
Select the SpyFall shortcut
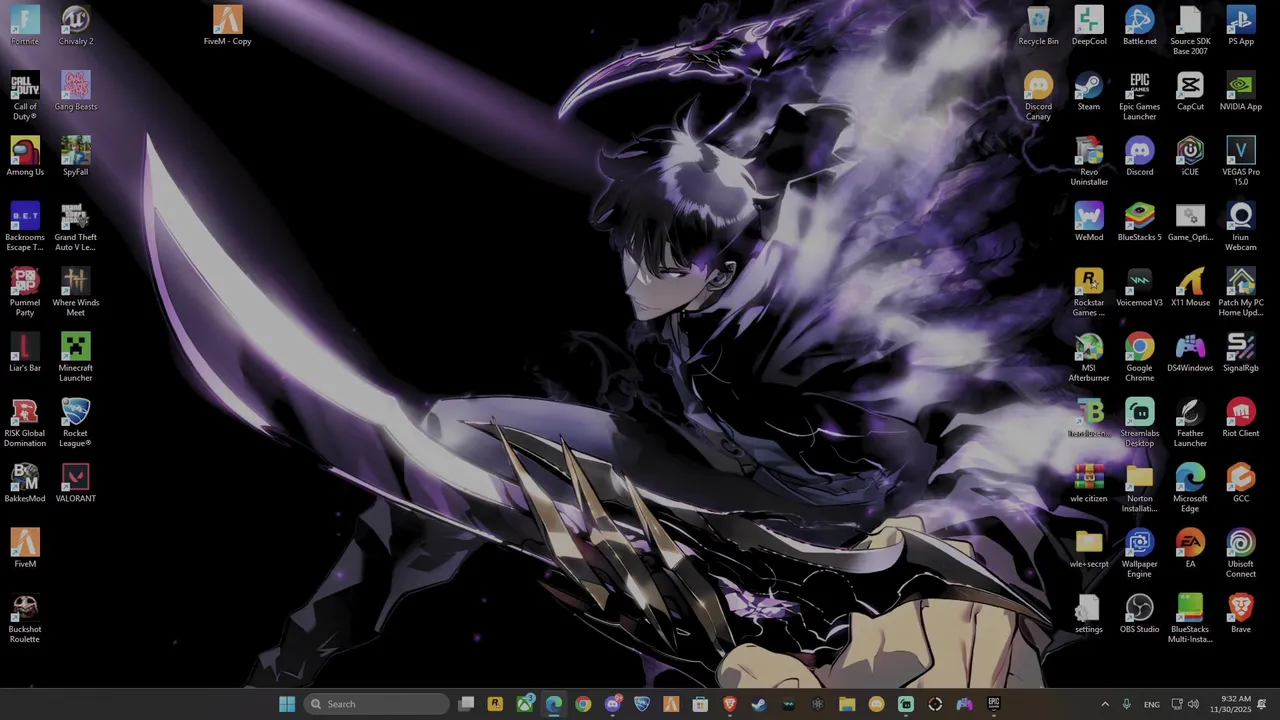(76, 156)
